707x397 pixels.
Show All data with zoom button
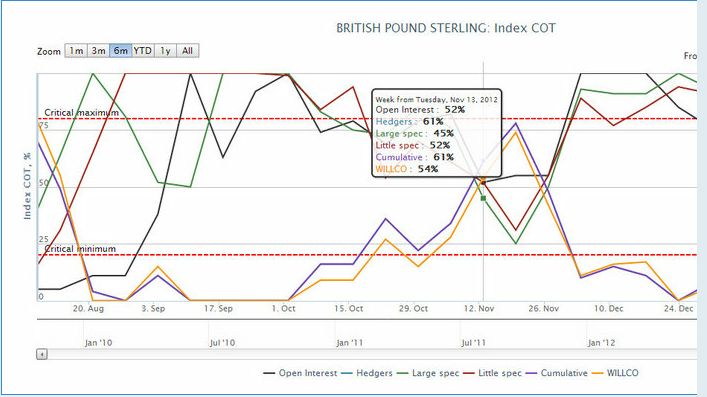tap(188, 51)
